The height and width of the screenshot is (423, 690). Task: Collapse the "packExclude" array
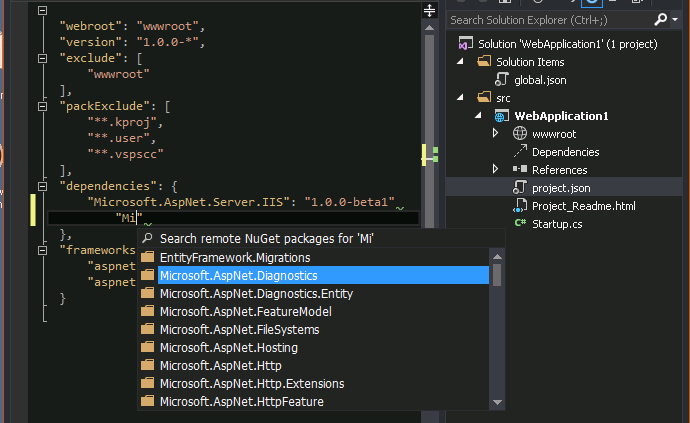42,106
